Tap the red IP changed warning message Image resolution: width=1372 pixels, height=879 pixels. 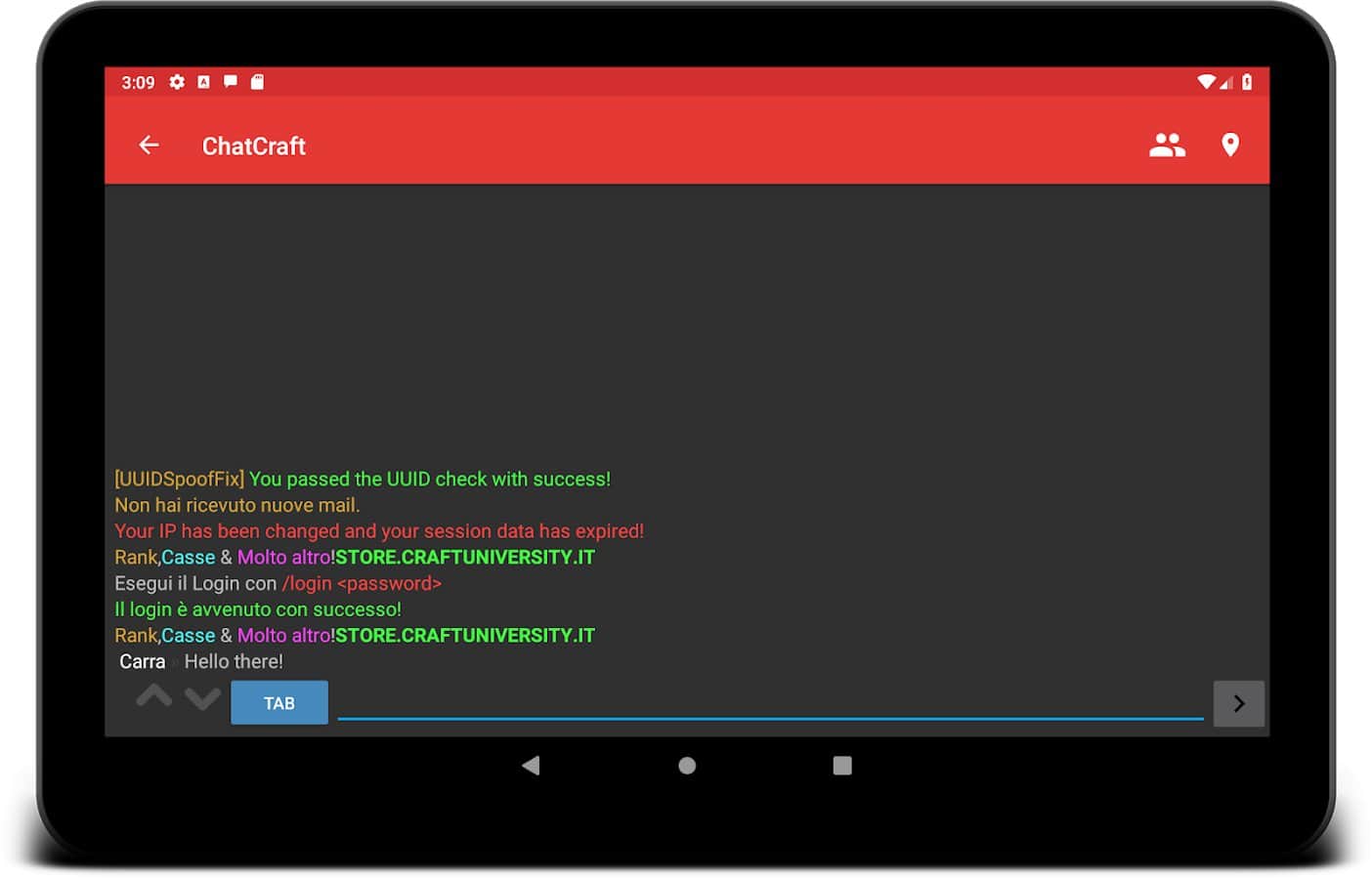pos(378,530)
